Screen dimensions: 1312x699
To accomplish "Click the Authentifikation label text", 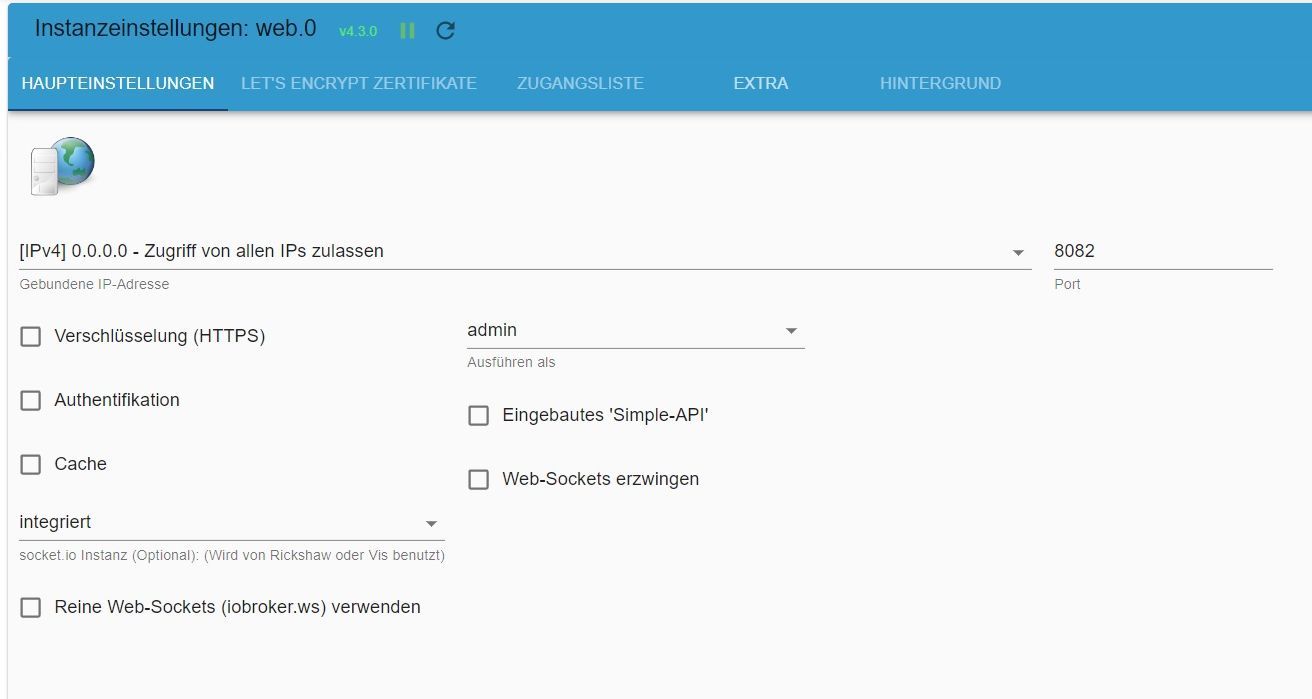I will pyautogui.click(x=117, y=400).
